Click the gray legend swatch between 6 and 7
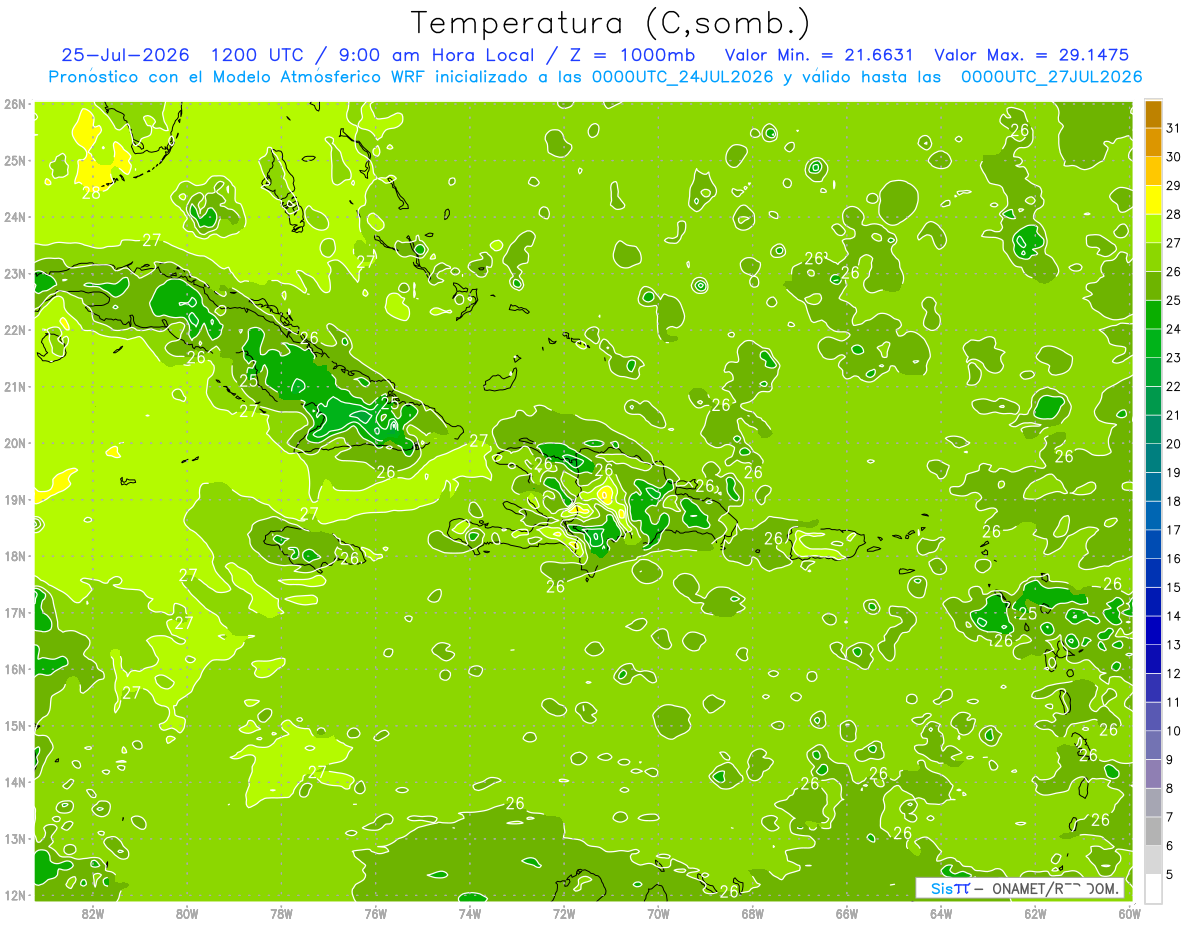Image resolution: width=1200 pixels, height=927 pixels. click(x=1154, y=831)
